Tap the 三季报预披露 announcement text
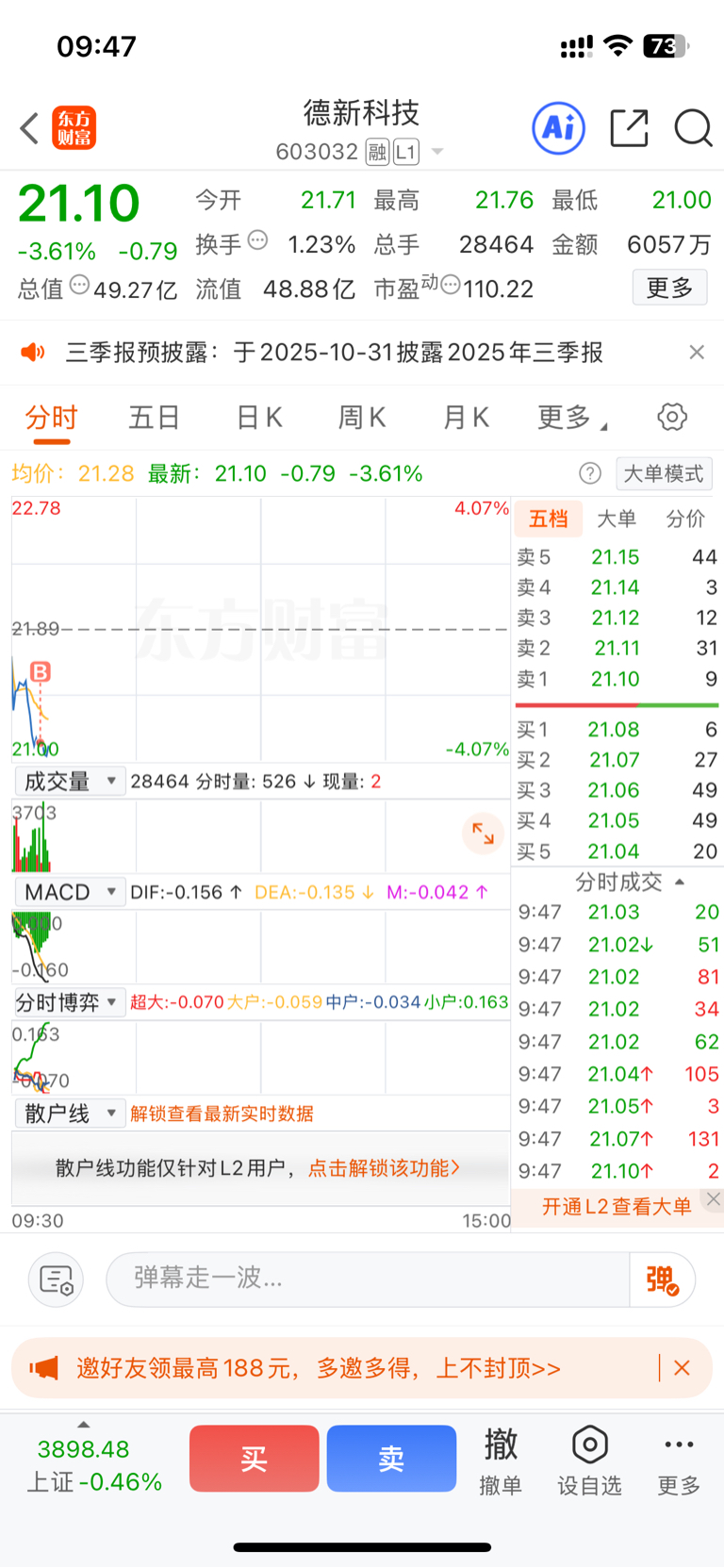 335,353
